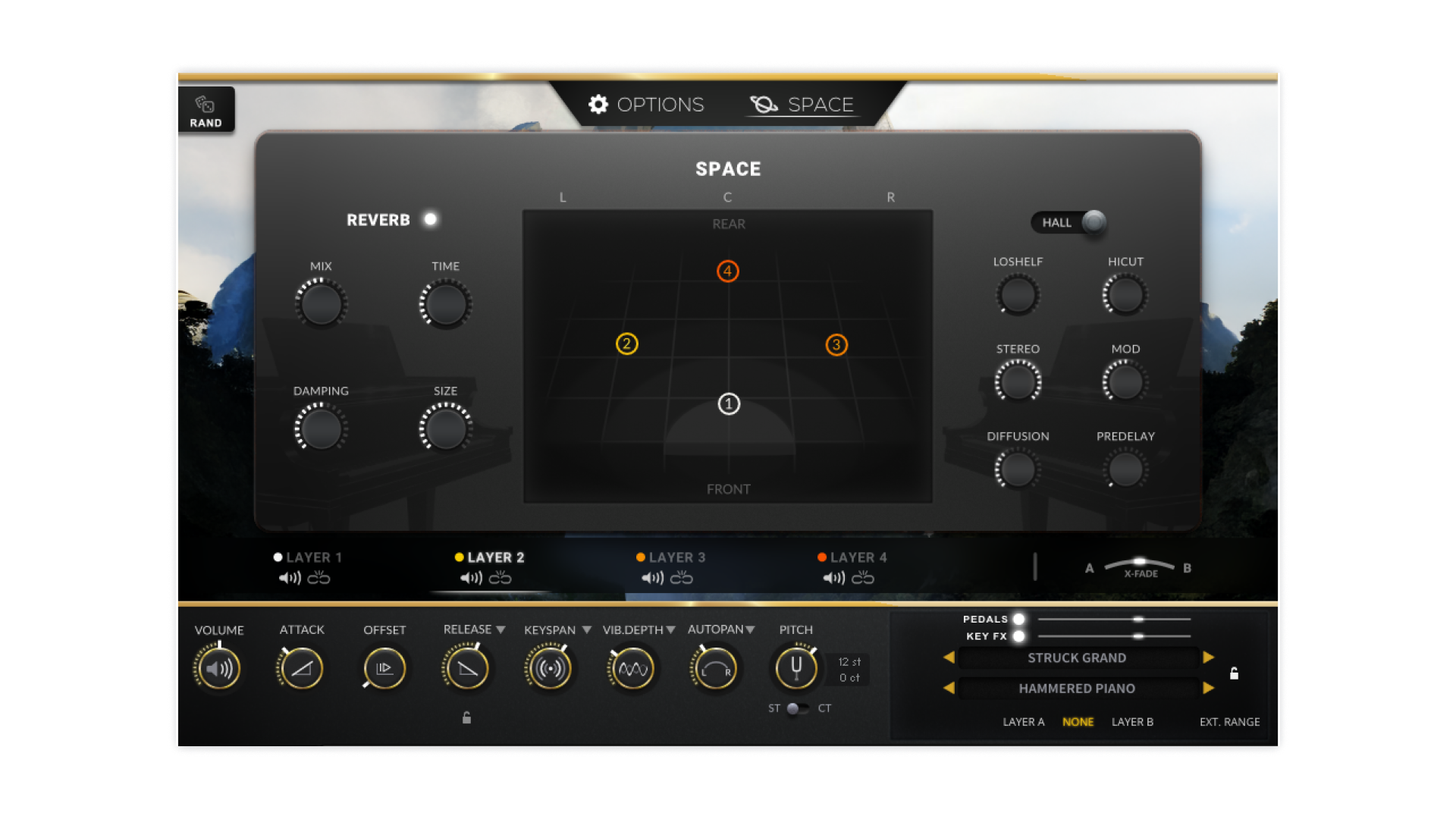The image size is (1456, 819).
Task: Expand the Autopan dropdown
Action: point(750,629)
